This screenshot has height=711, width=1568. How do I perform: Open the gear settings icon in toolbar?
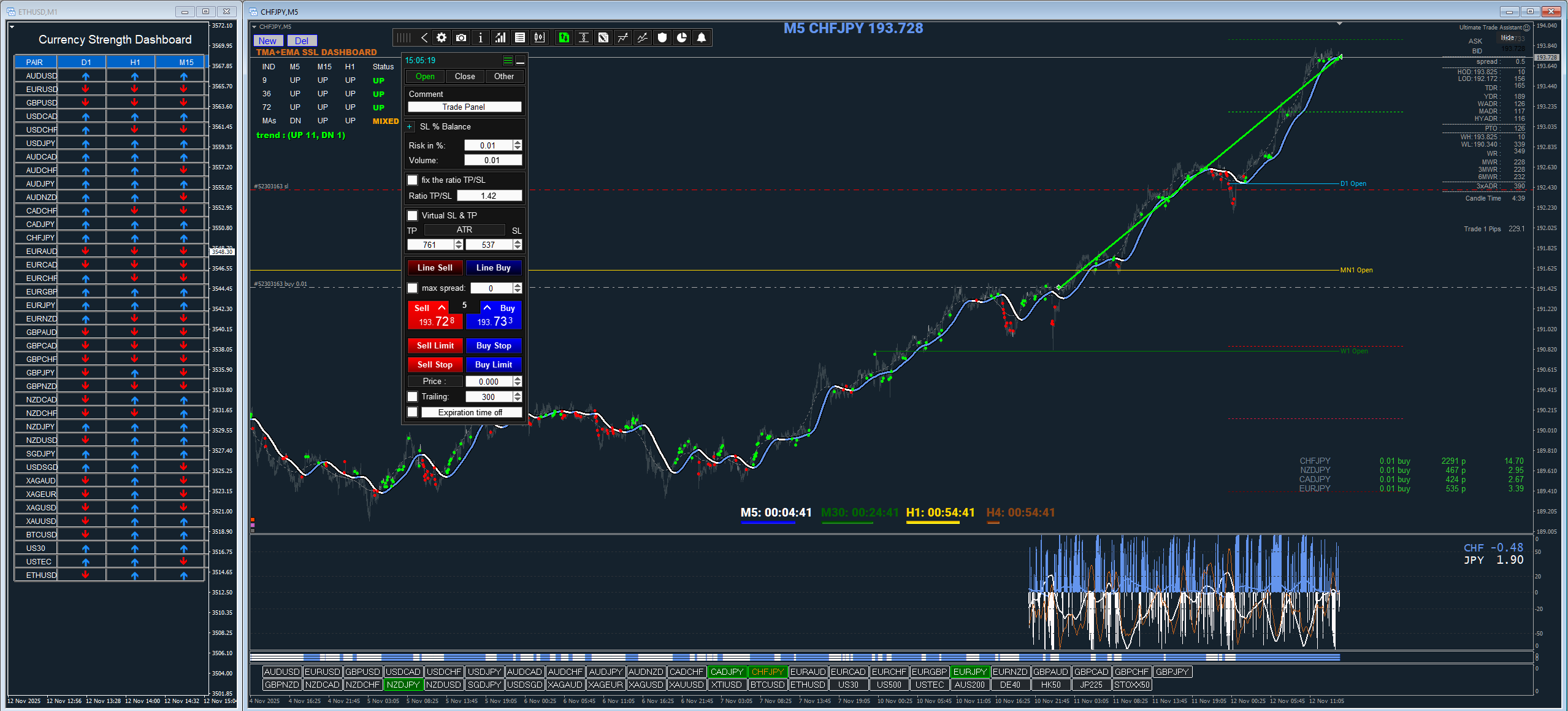coord(442,38)
